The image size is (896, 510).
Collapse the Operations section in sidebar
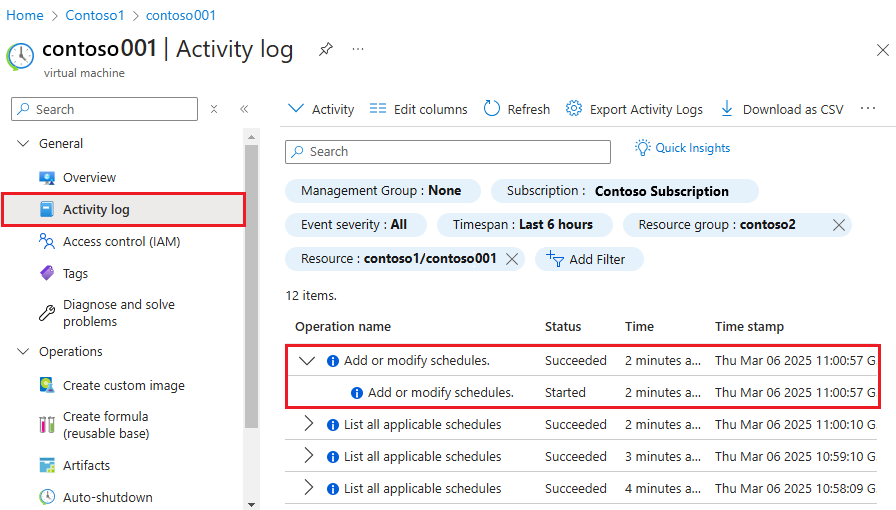click(24, 352)
